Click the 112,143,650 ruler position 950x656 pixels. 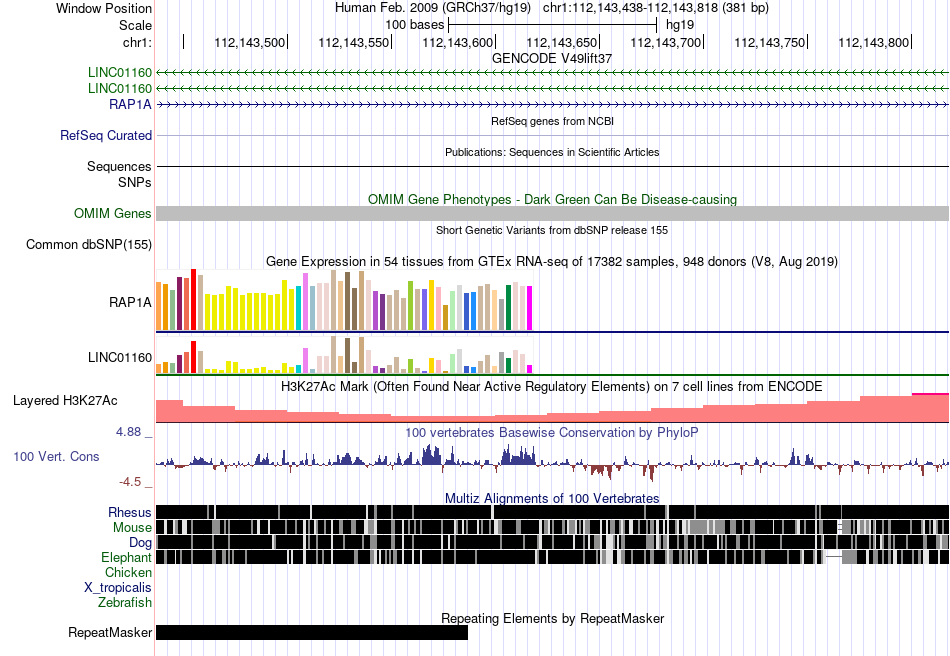(x=562, y=42)
